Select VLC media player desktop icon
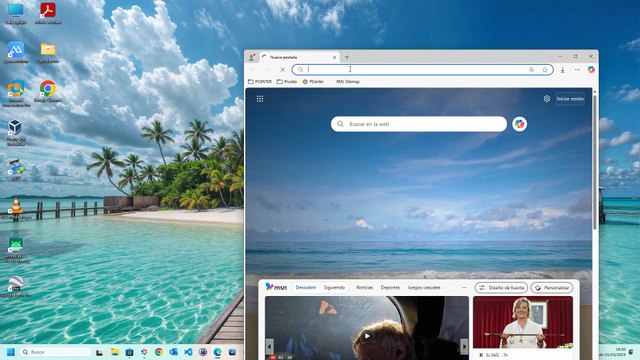Viewport: 640px width, 360px height. click(x=16, y=208)
